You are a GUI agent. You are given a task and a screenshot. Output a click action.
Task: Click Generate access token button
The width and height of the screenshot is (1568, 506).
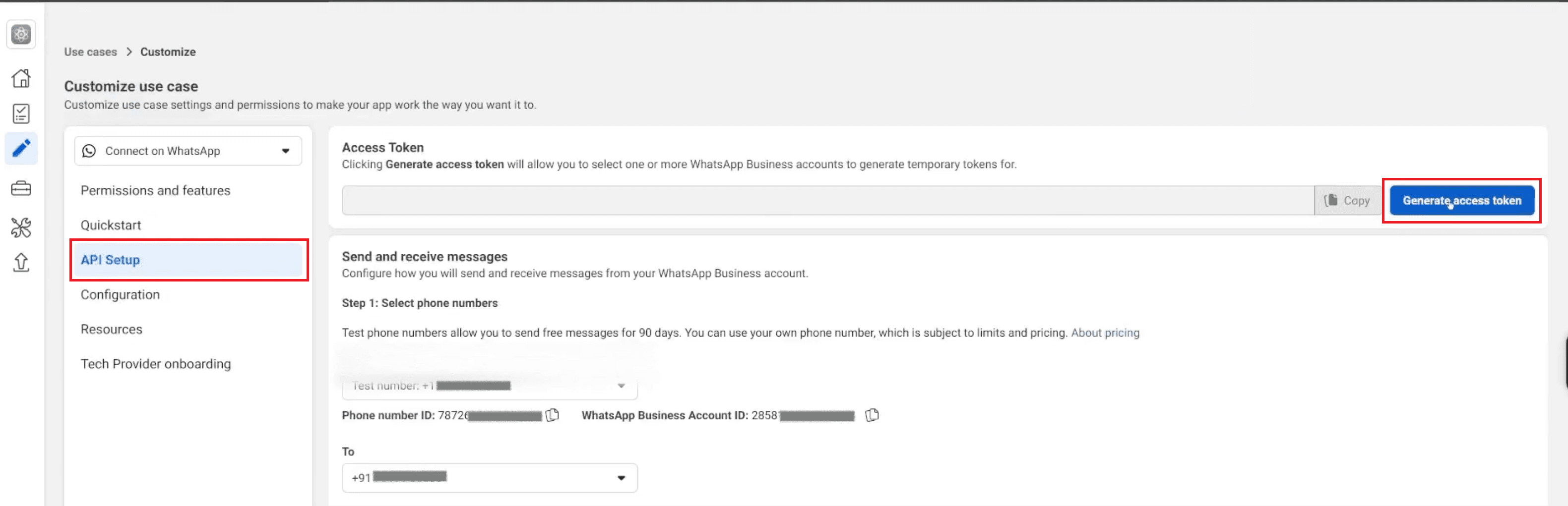tap(1461, 201)
